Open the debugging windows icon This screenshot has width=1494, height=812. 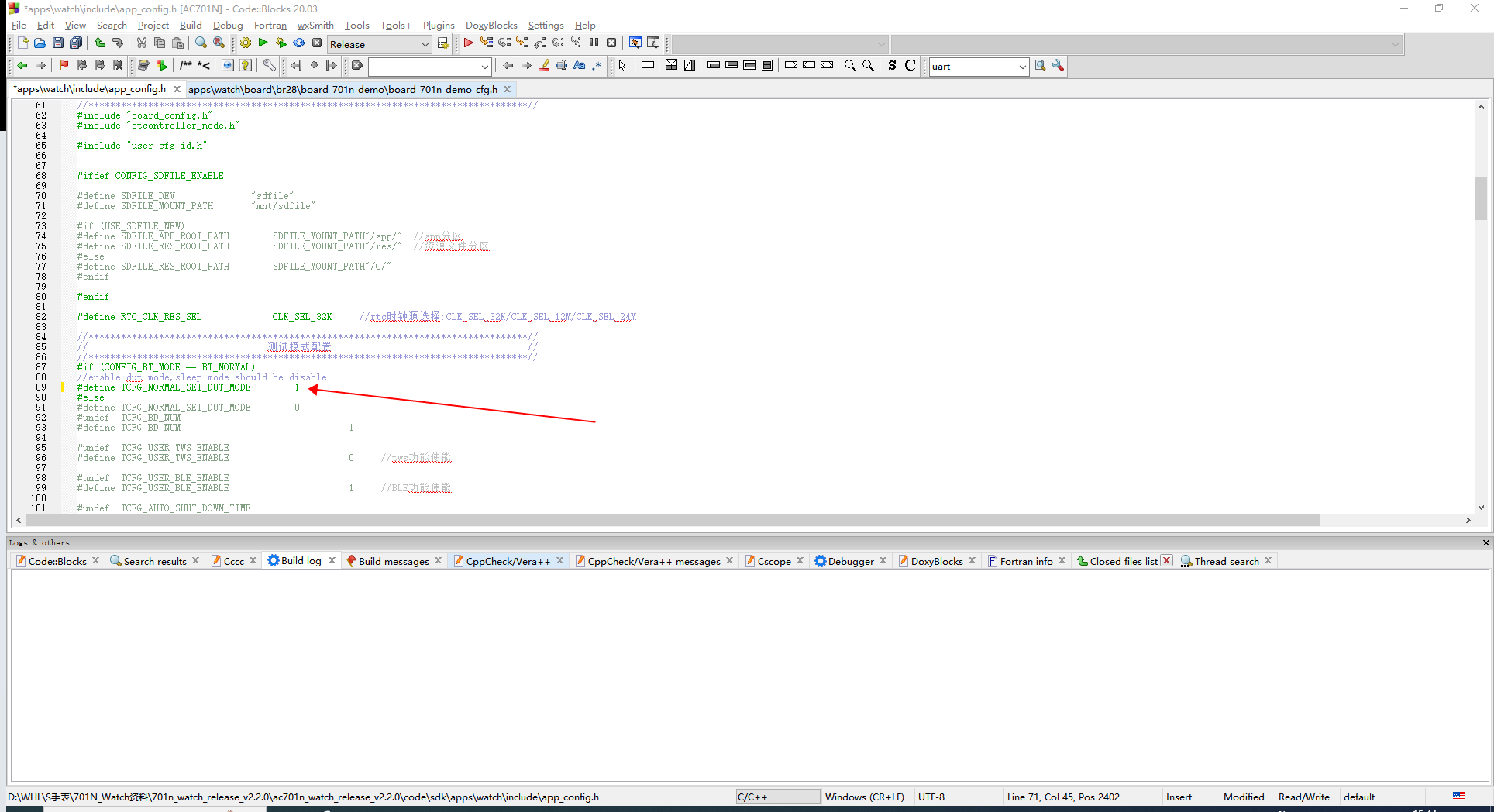pos(635,43)
